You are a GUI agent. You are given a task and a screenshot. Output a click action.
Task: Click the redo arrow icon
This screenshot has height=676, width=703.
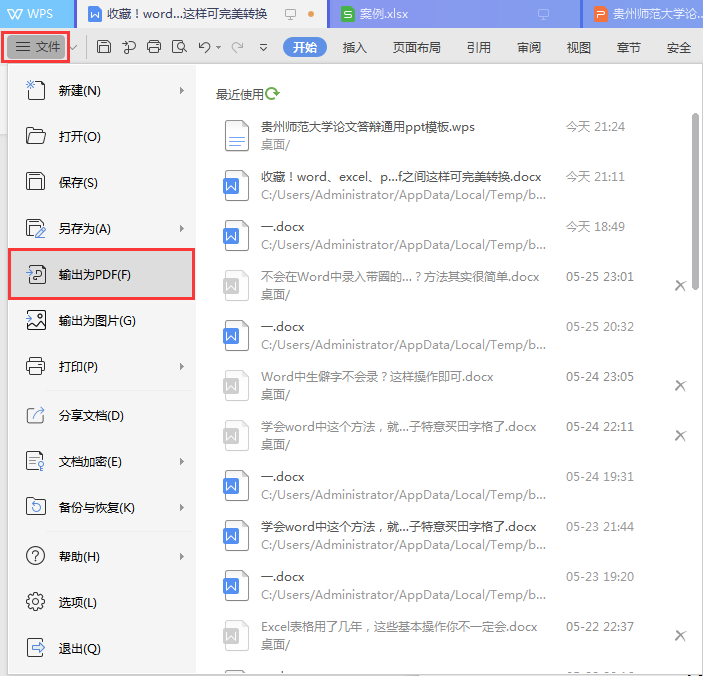[x=237, y=47]
